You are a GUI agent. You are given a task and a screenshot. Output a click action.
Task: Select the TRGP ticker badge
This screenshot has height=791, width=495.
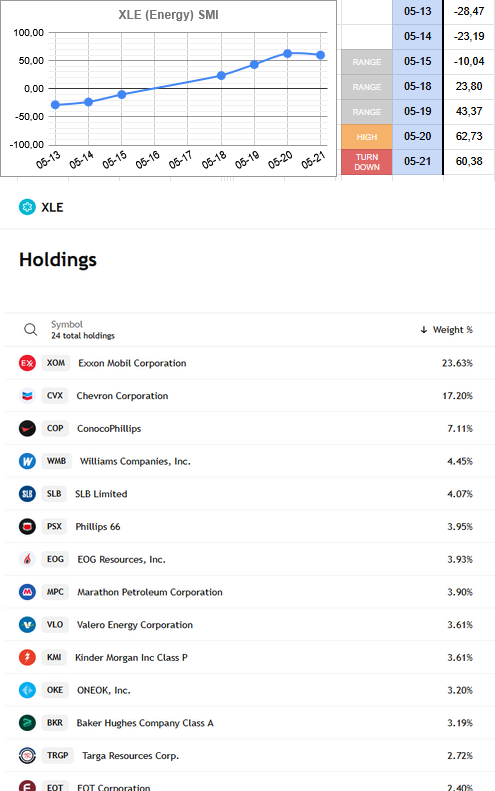[x=58, y=755]
